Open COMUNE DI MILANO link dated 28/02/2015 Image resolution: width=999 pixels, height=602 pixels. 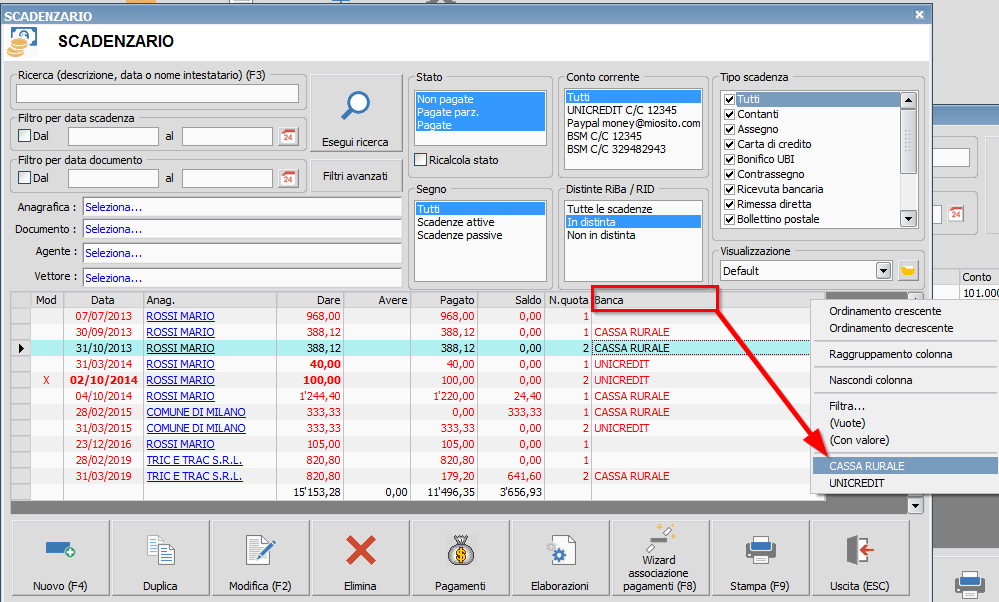pos(196,412)
